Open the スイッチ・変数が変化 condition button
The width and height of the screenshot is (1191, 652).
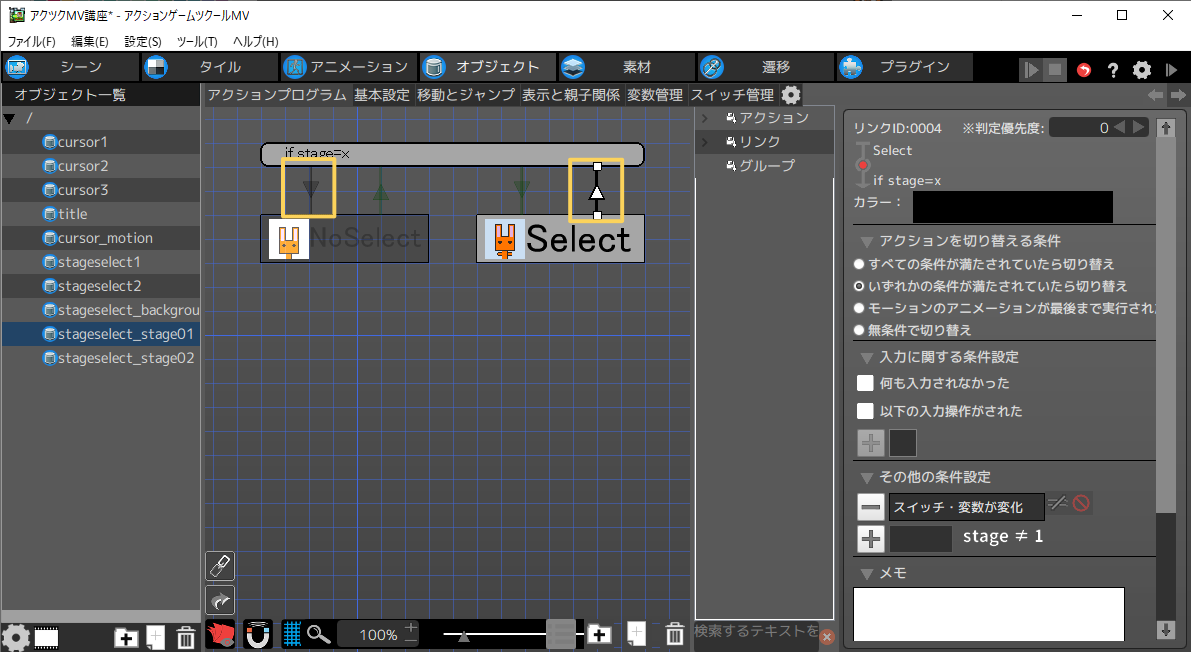click(966, 507)
